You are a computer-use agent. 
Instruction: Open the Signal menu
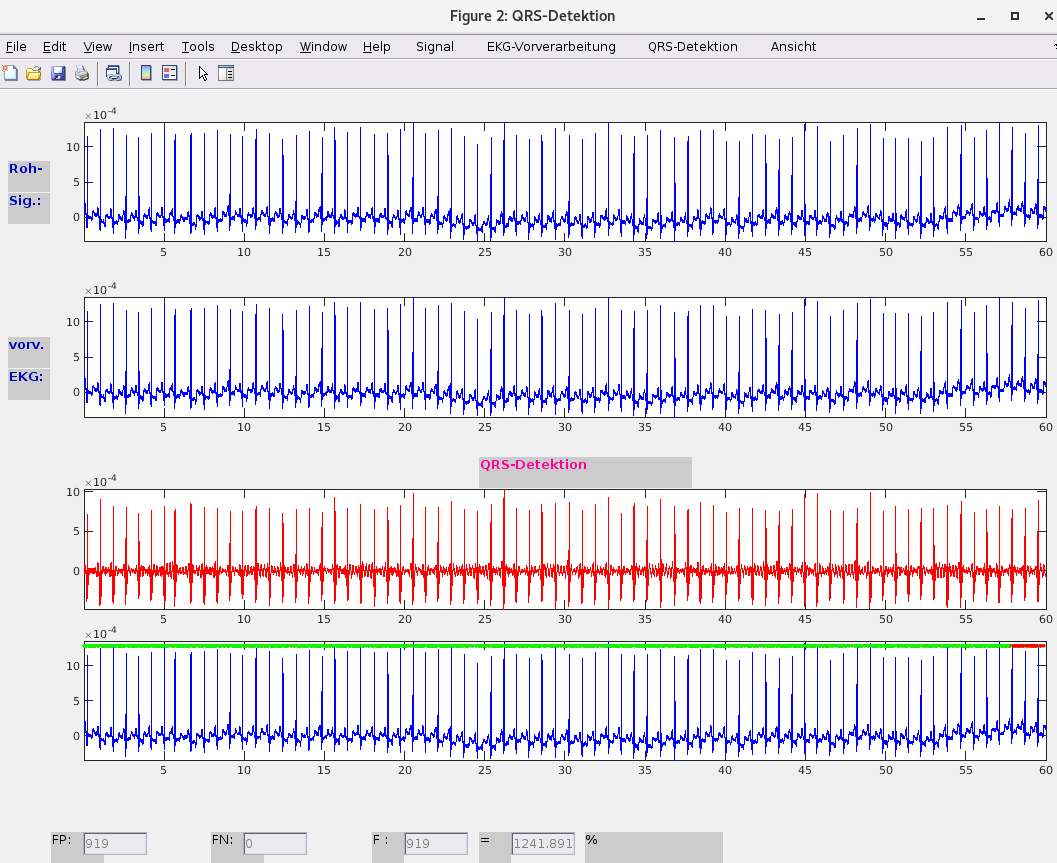coord(434,47)
